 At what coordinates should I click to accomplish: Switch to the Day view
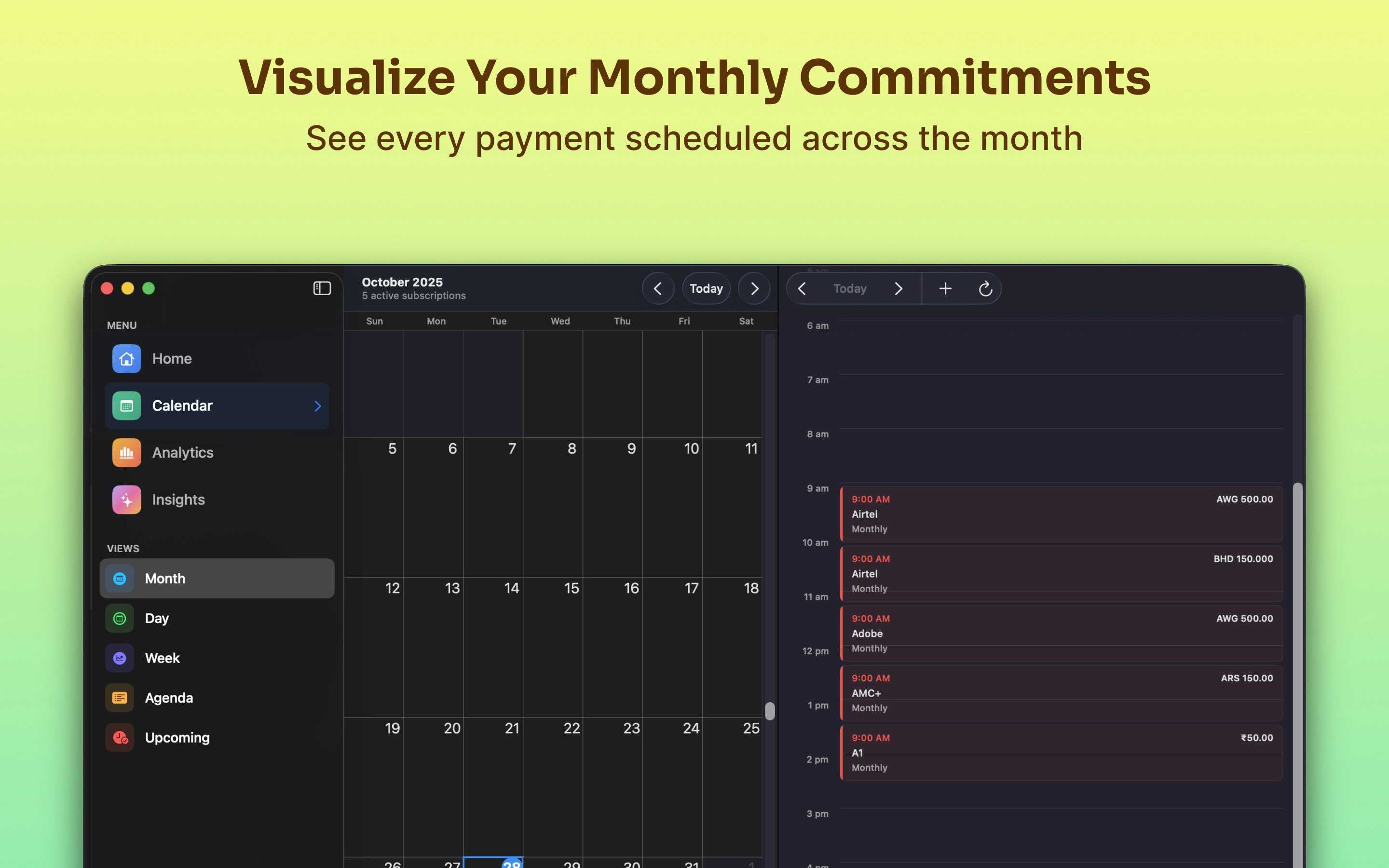tap(156, 618)
